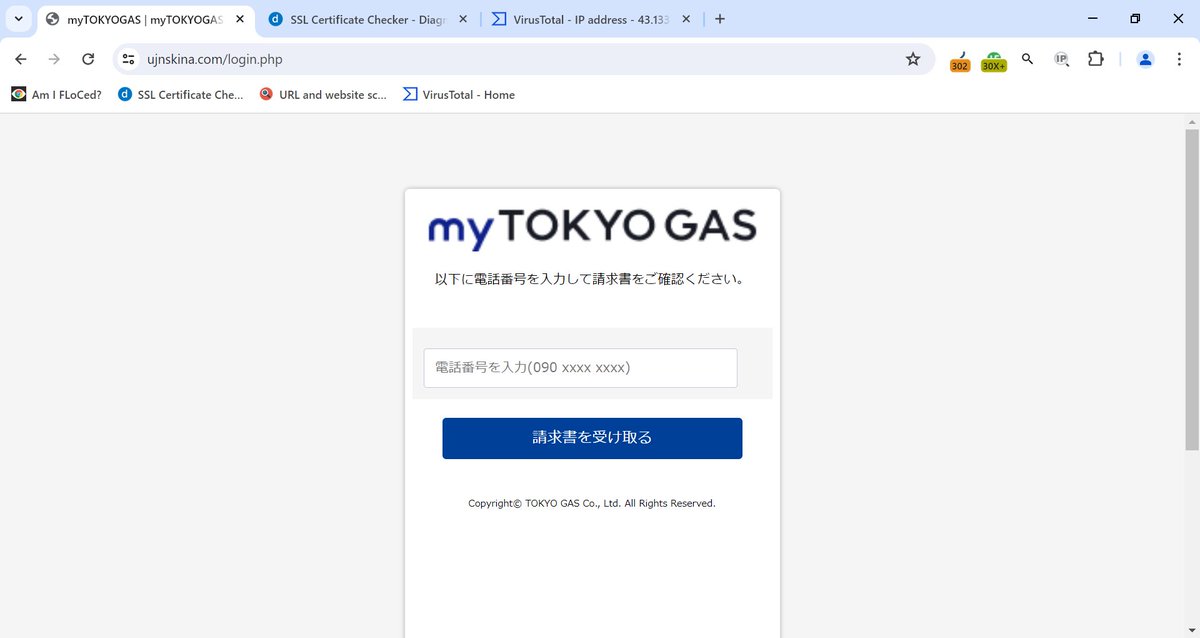
Task: Open the SSL Certificate Che... bookmark
Action: click(180, 95)
